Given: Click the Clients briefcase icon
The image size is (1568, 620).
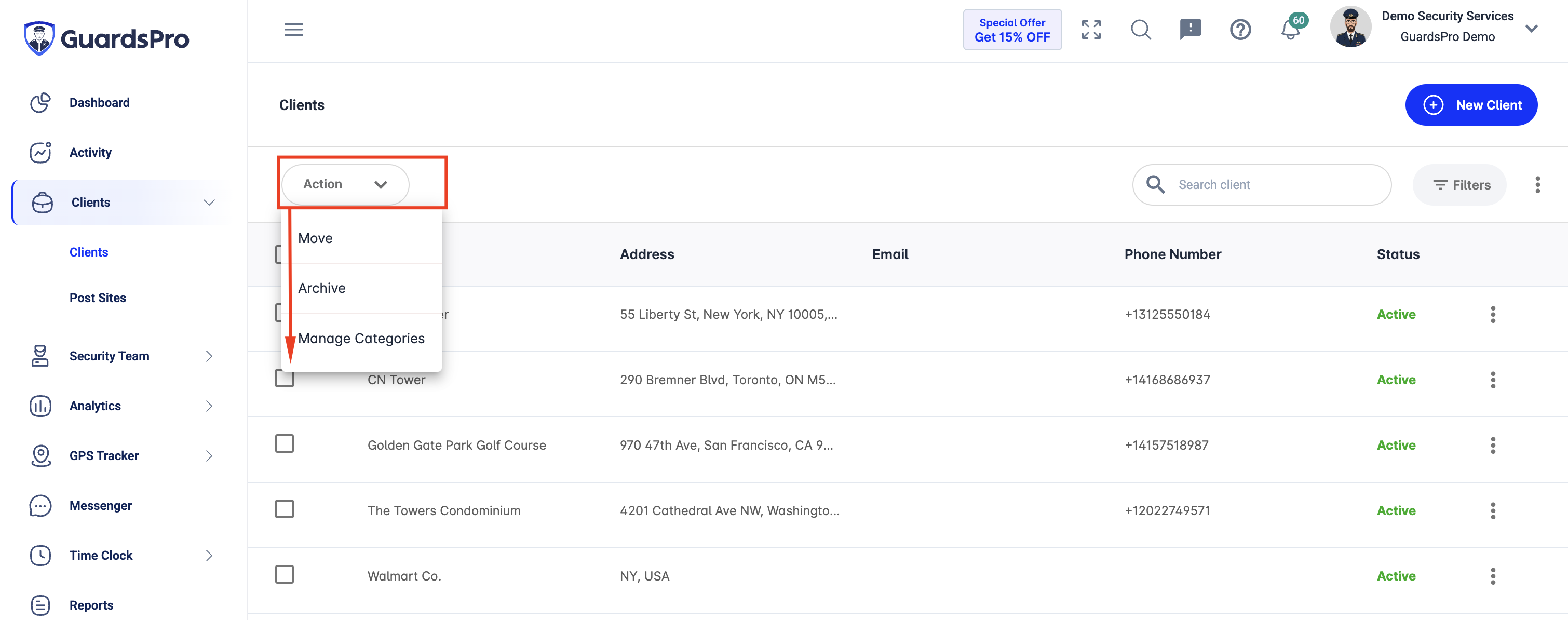Looking at the screenshot, I should coord(43,202).
